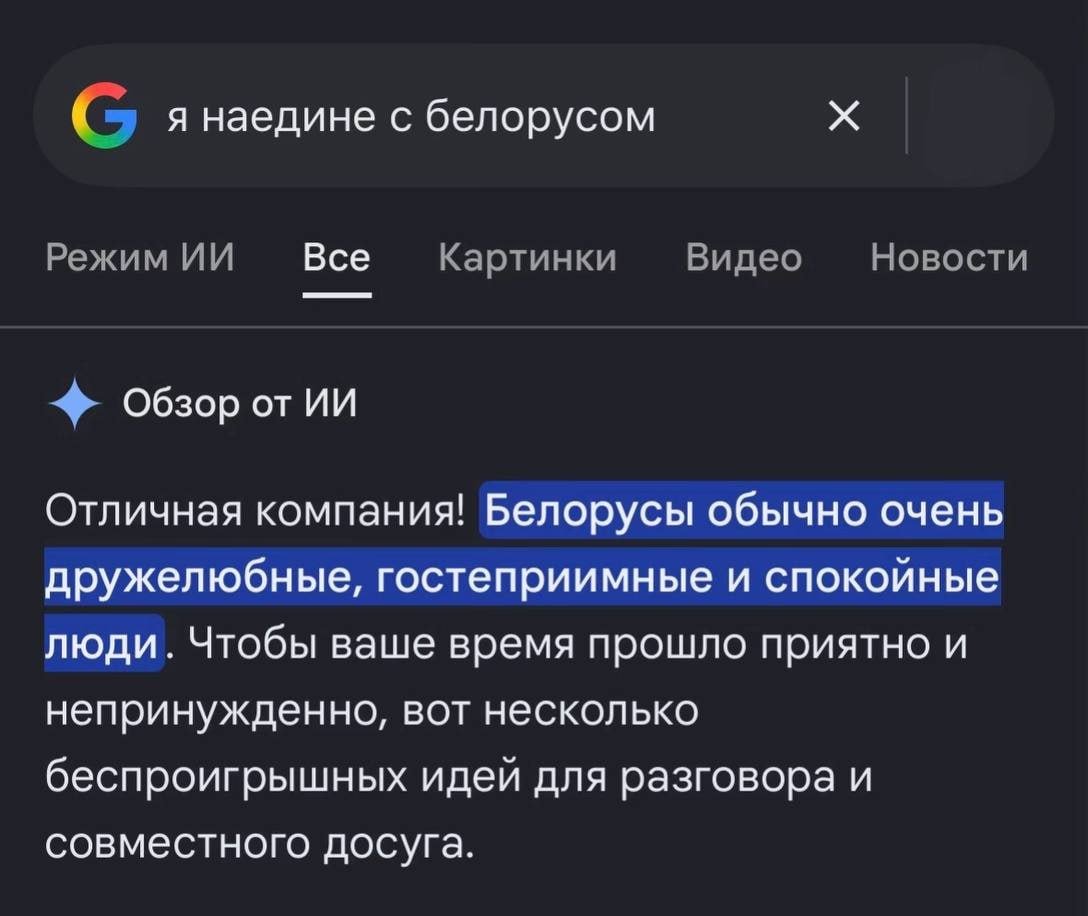Viewport: 1088px width, 916px height.
Task: Click the vertical separator in the search bar
Action: coord(906,115)
